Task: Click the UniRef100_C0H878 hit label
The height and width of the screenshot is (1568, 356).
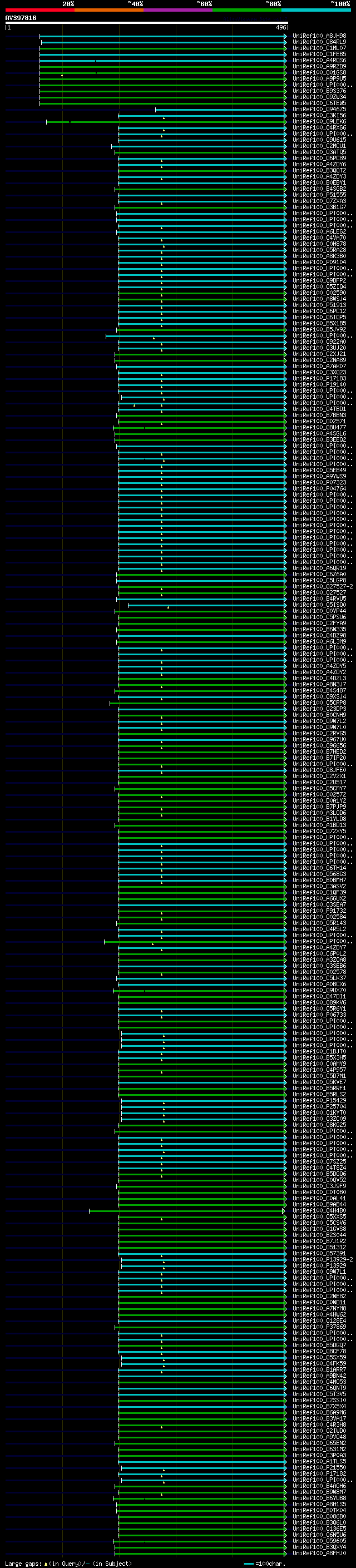Action: pos(319,244)
